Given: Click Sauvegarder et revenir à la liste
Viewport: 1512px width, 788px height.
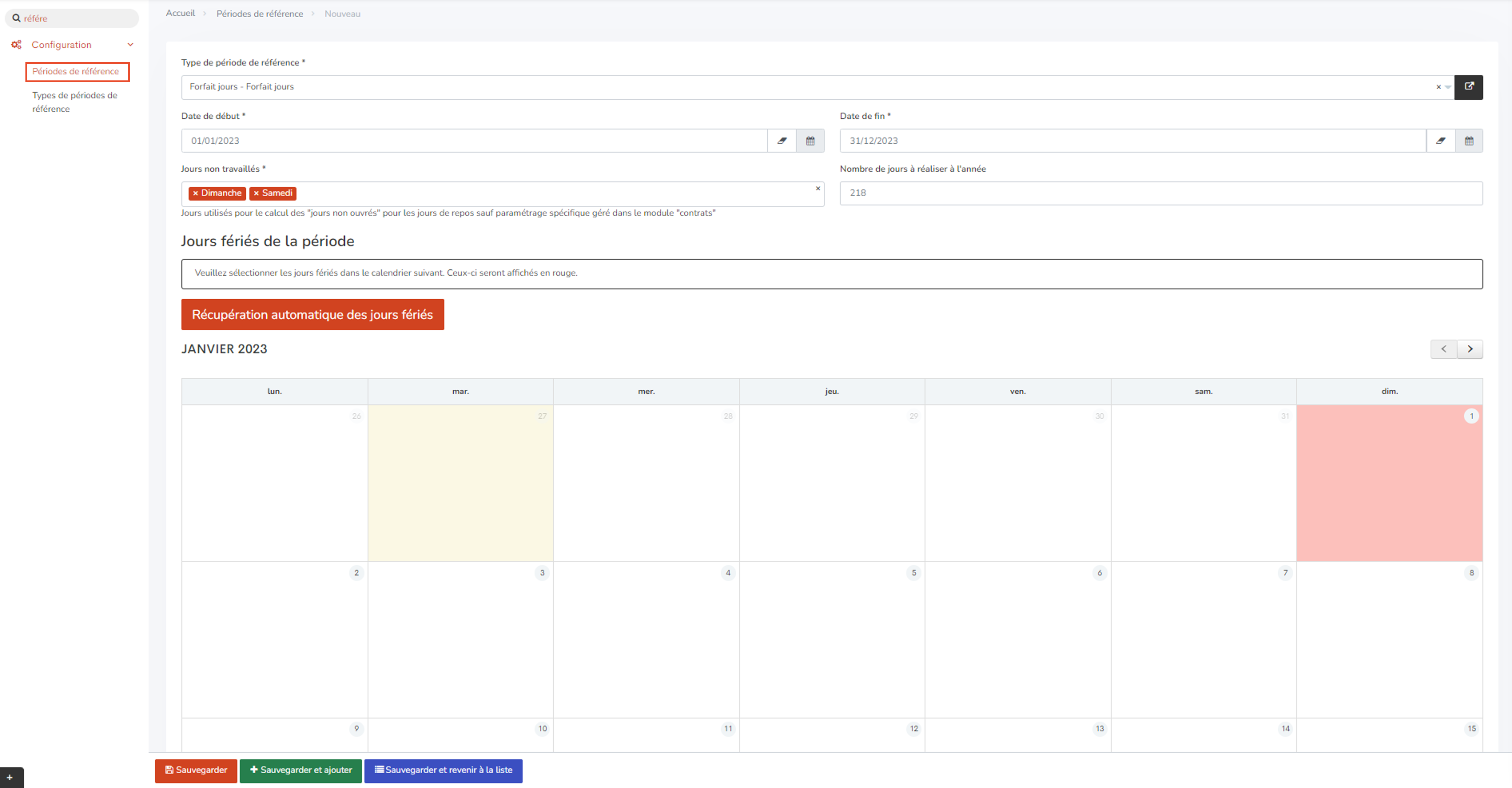Looking at the screenshot, I should coord(443,770).
